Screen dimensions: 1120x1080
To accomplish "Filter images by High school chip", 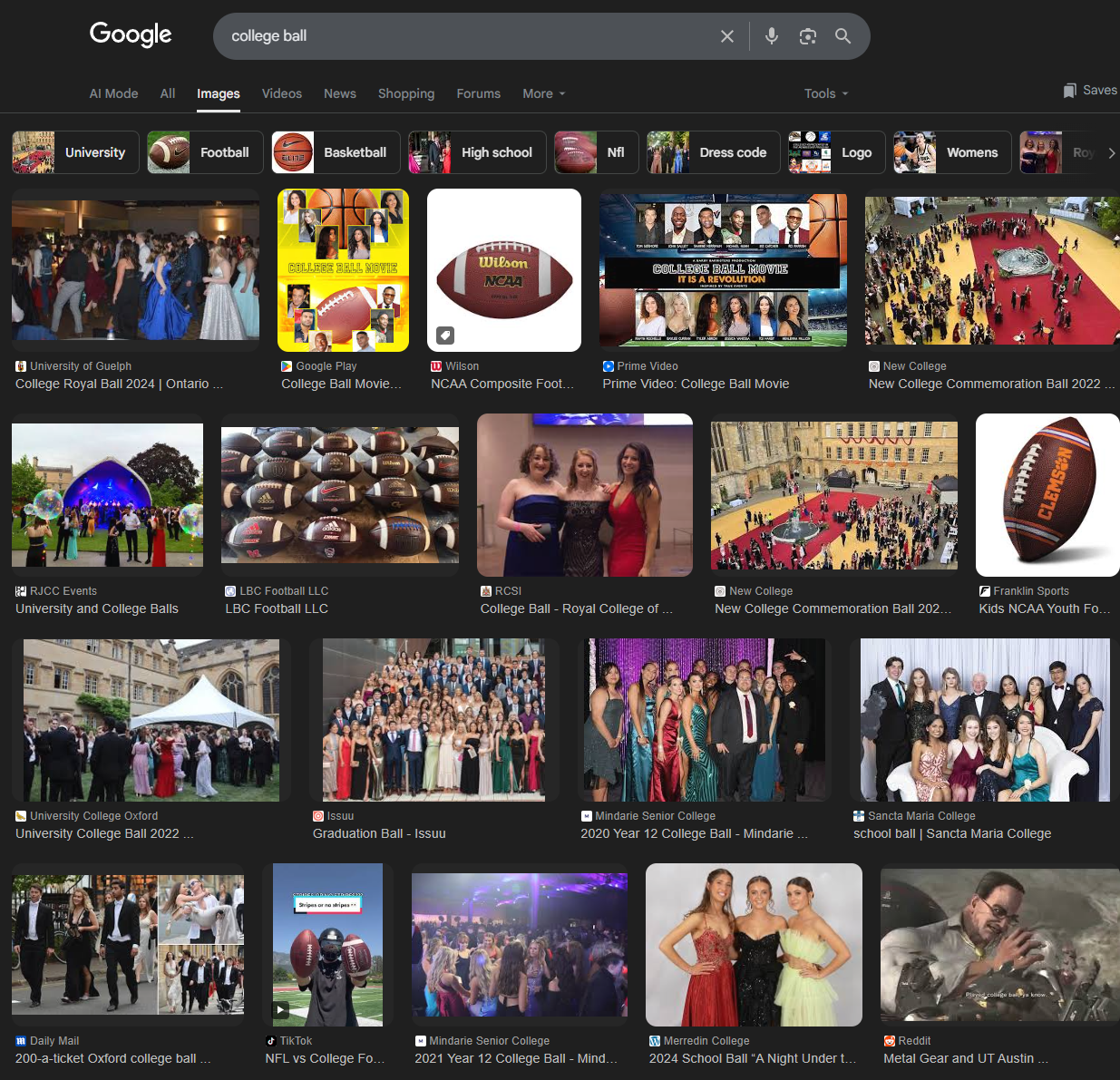I will [478, 152].
